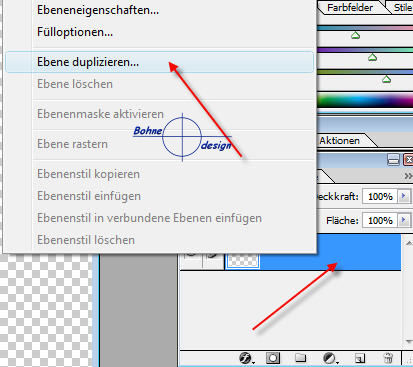The height and width of the screenshot is (367, 413).
Task: Open the adjustment layer menu
Action: coord(330,358)
